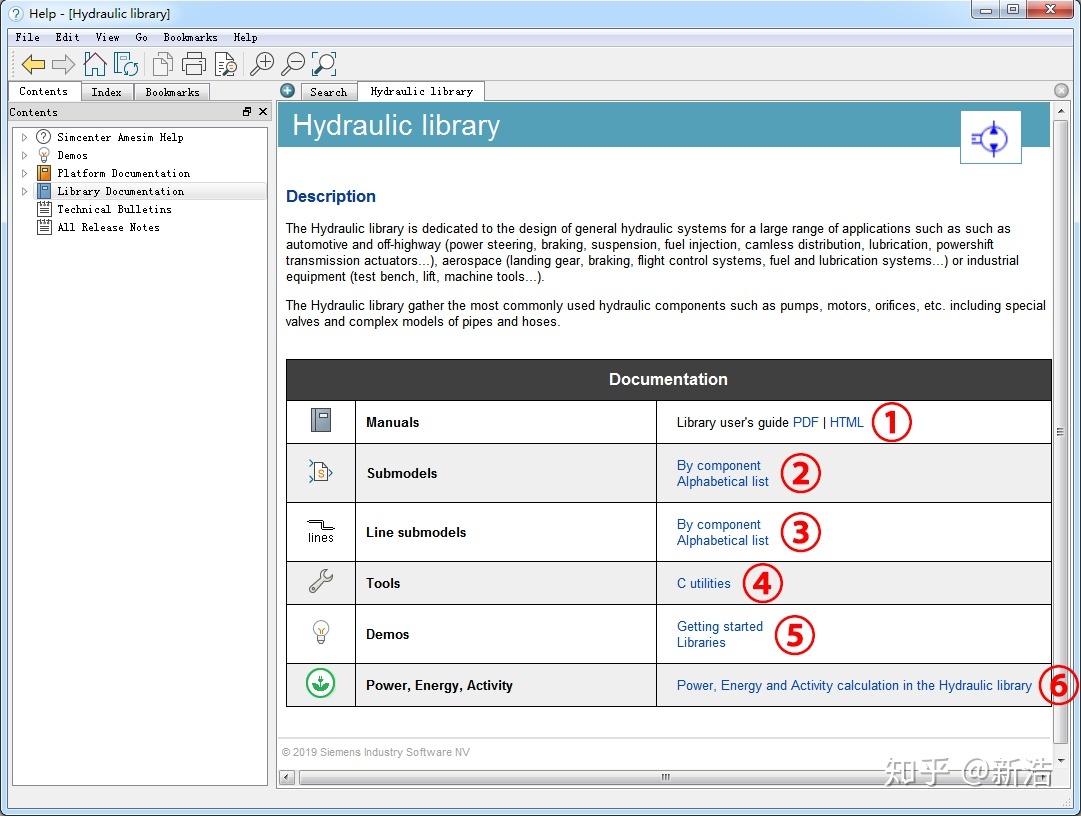Expand the Library Documentation tree node
The image size is (1081, 817).
click(x=24, y=191)
